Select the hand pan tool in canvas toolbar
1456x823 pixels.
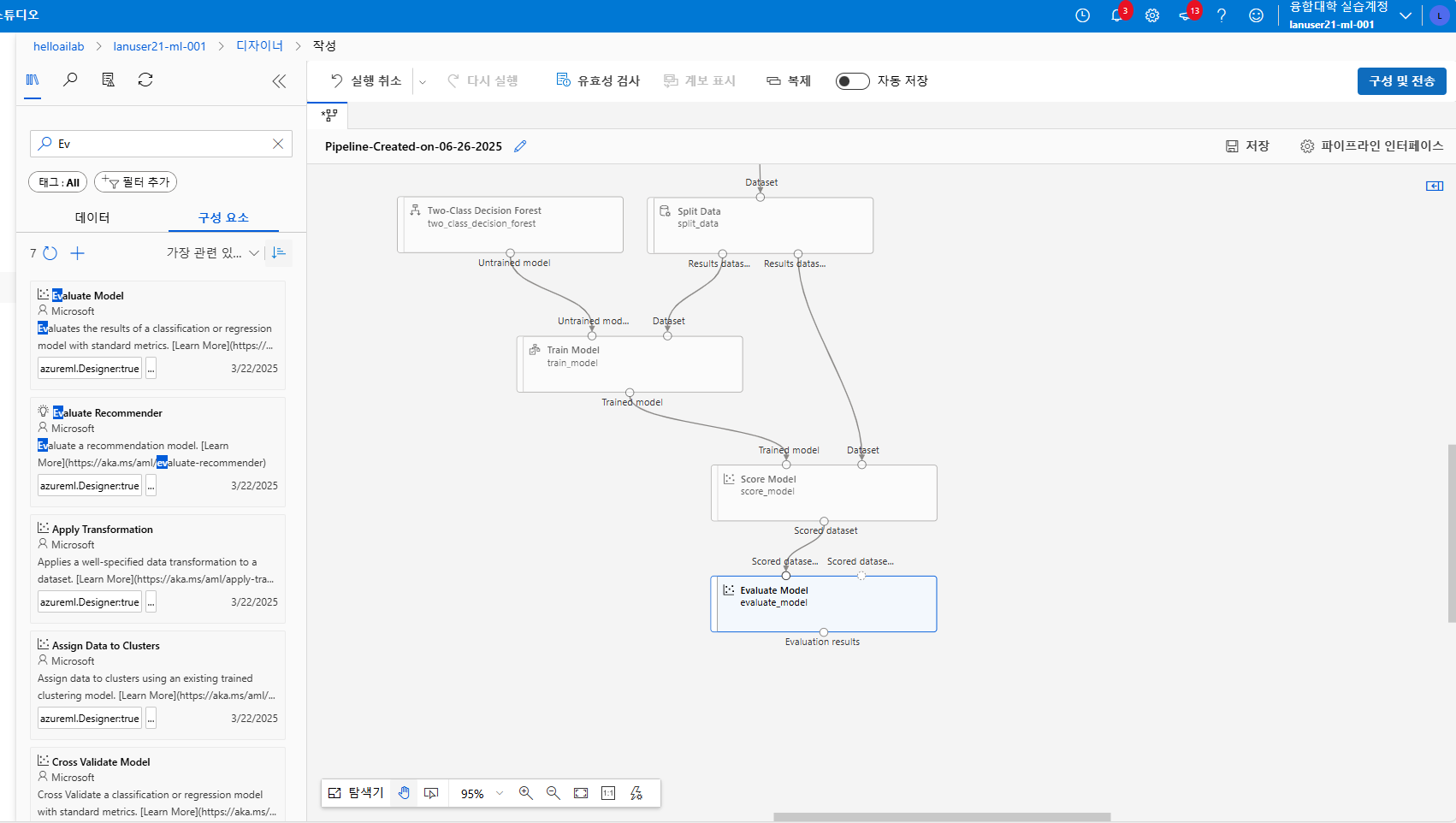tap(404, 793)
